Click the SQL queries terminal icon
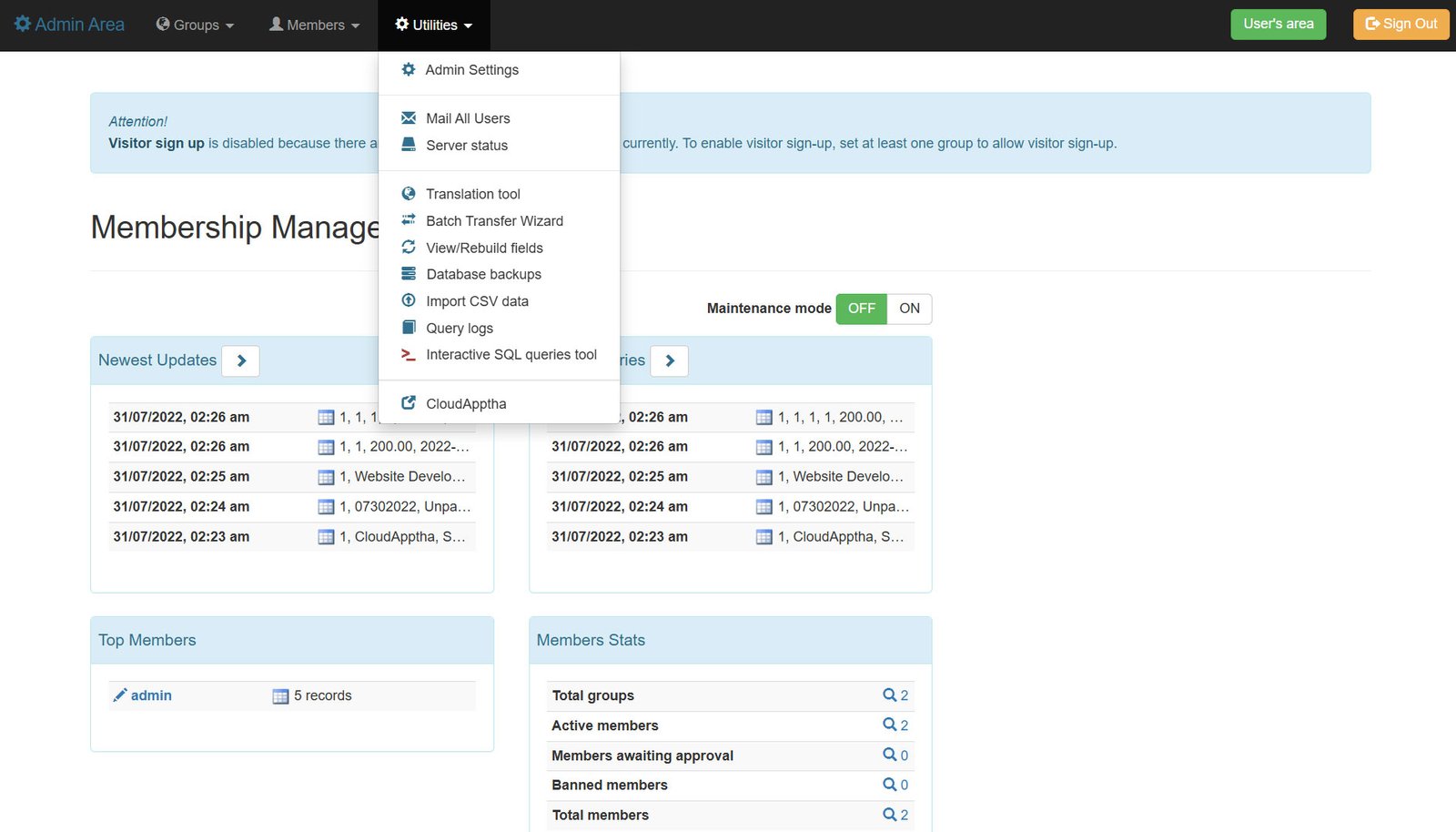Screen dimensions: 1456x832 [409, 354]
